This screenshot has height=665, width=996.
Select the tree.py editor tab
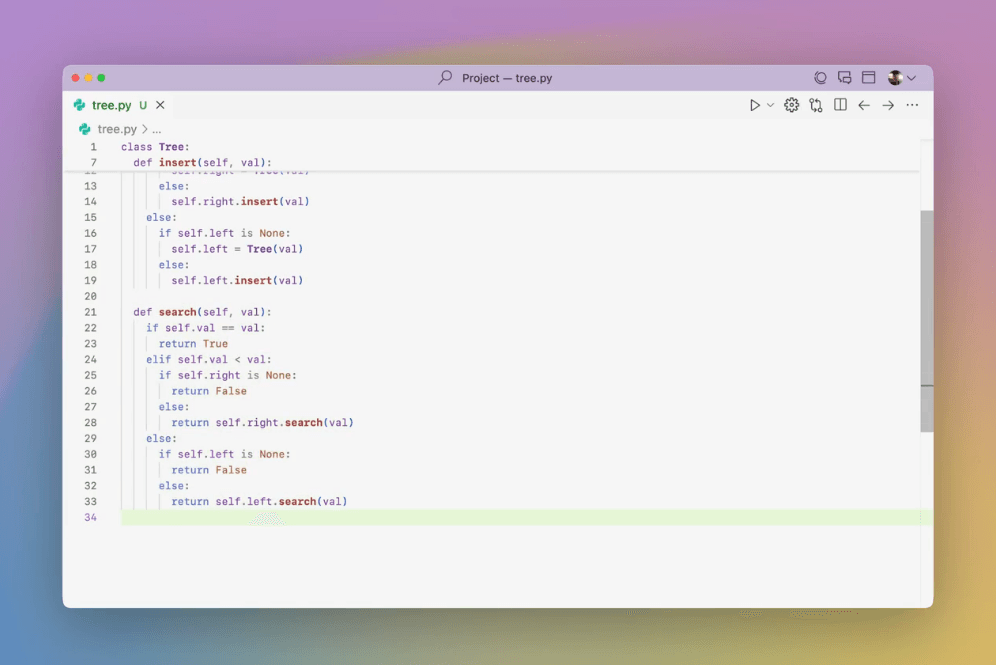click(119, 105)
